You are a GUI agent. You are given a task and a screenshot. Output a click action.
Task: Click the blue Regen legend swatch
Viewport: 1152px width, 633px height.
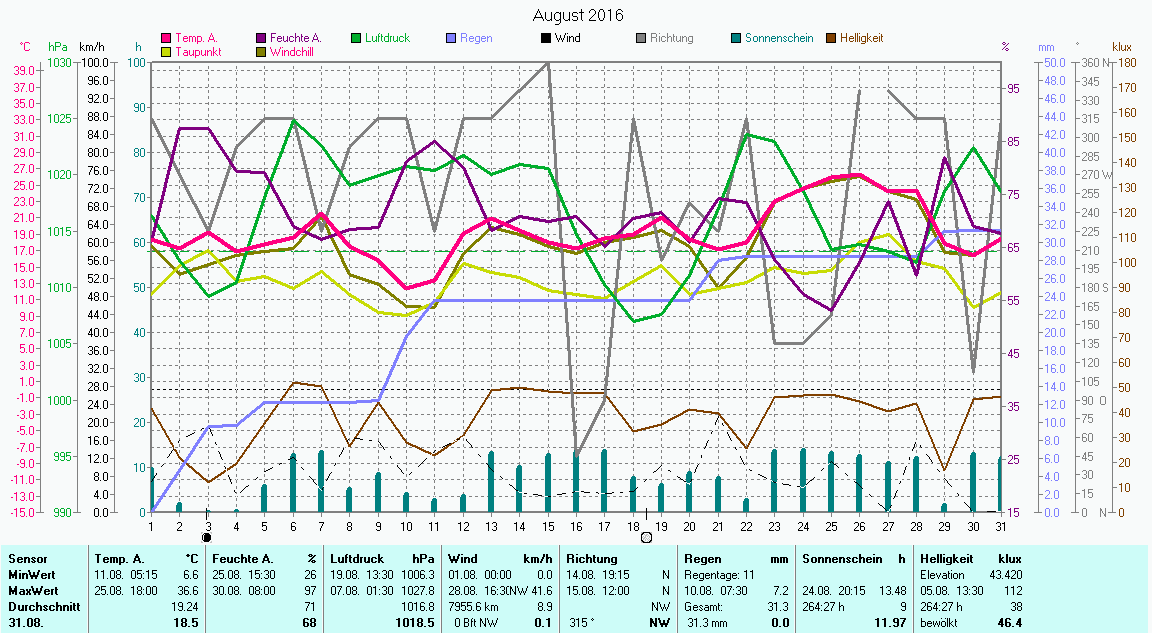click(x=452, y=38)
